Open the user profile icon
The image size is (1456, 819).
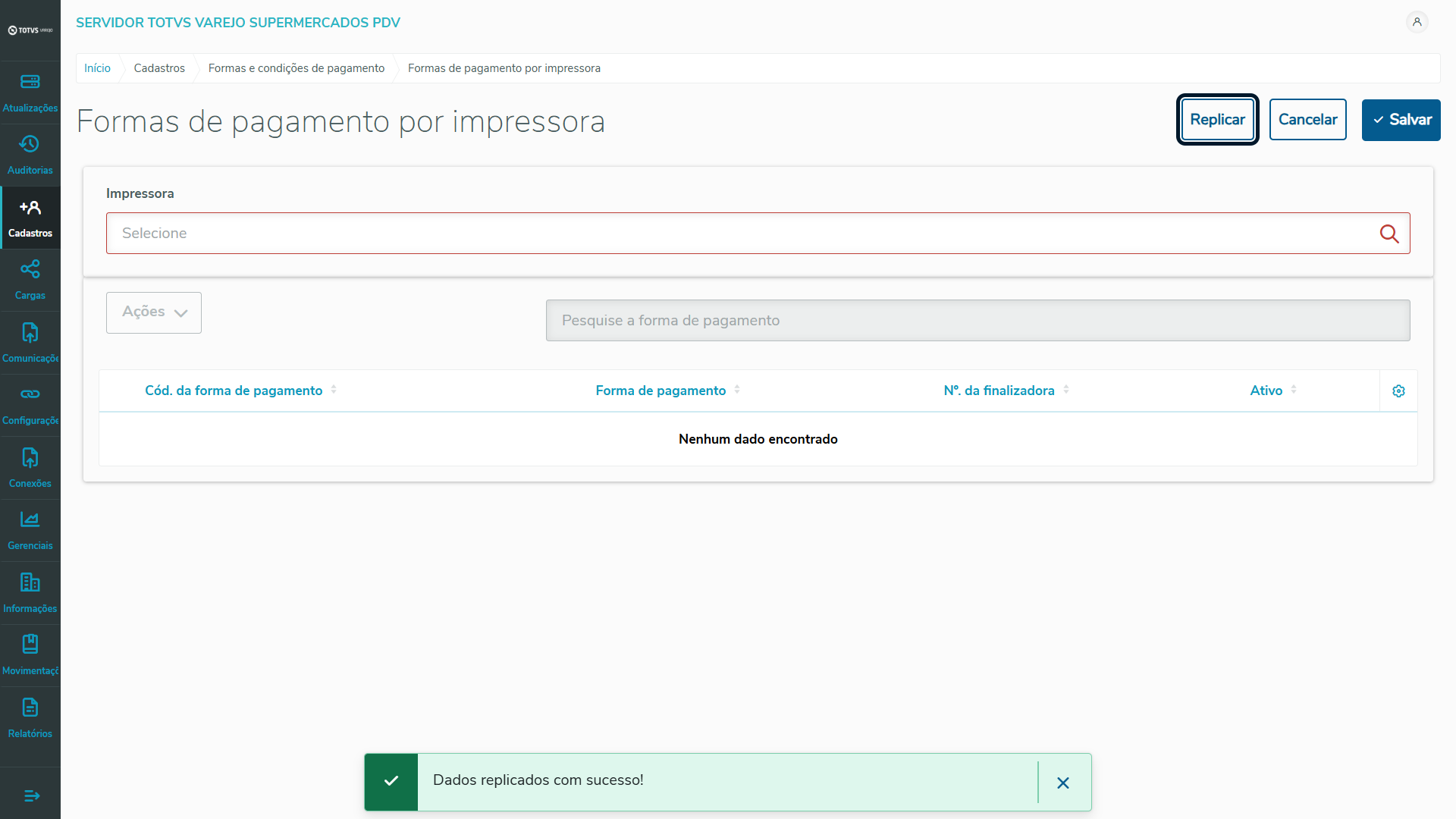[1417, 22]
